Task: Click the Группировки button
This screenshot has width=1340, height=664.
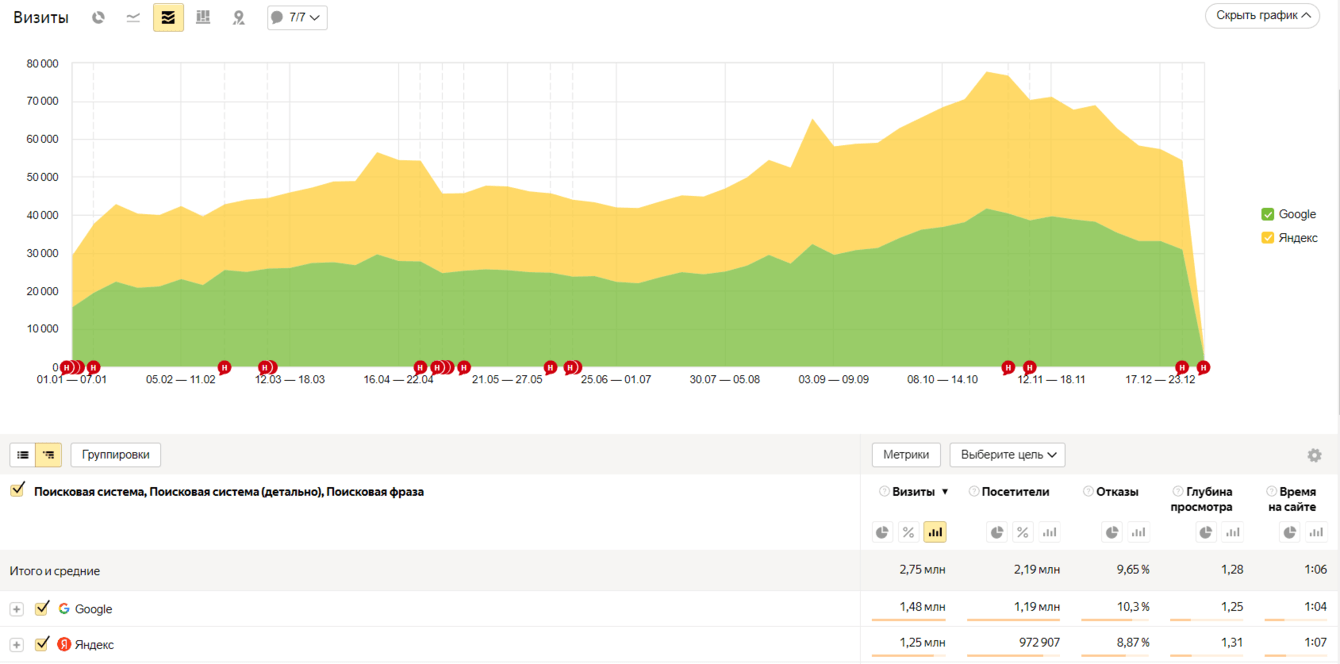Action: click(x=116, y=455)
